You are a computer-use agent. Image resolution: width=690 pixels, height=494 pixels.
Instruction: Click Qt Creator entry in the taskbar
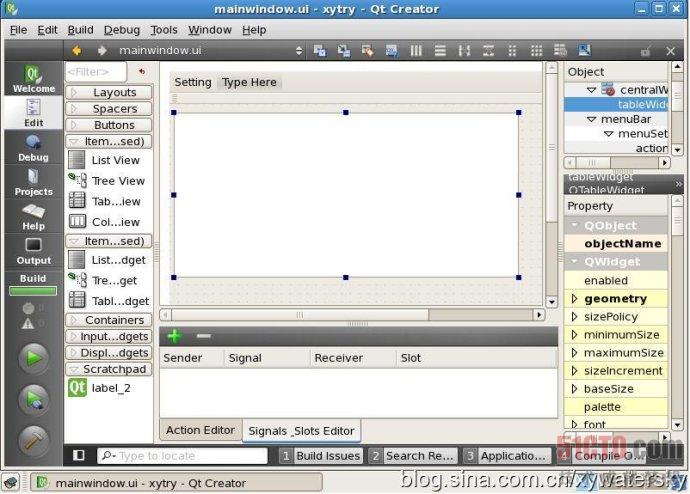pyautogui.click(x=176, y=483)
